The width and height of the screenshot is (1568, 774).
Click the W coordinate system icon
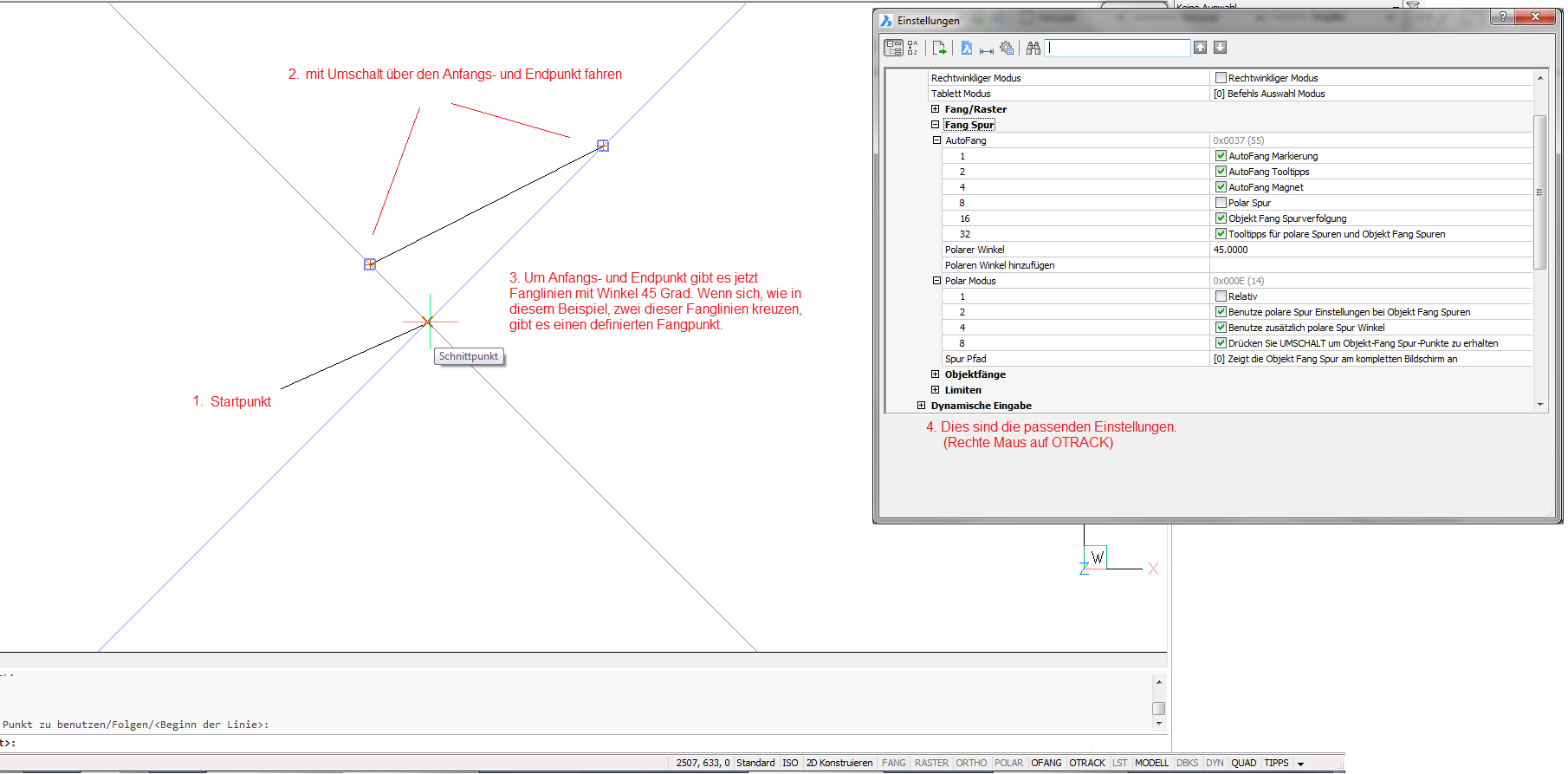tap(1098, 557)
